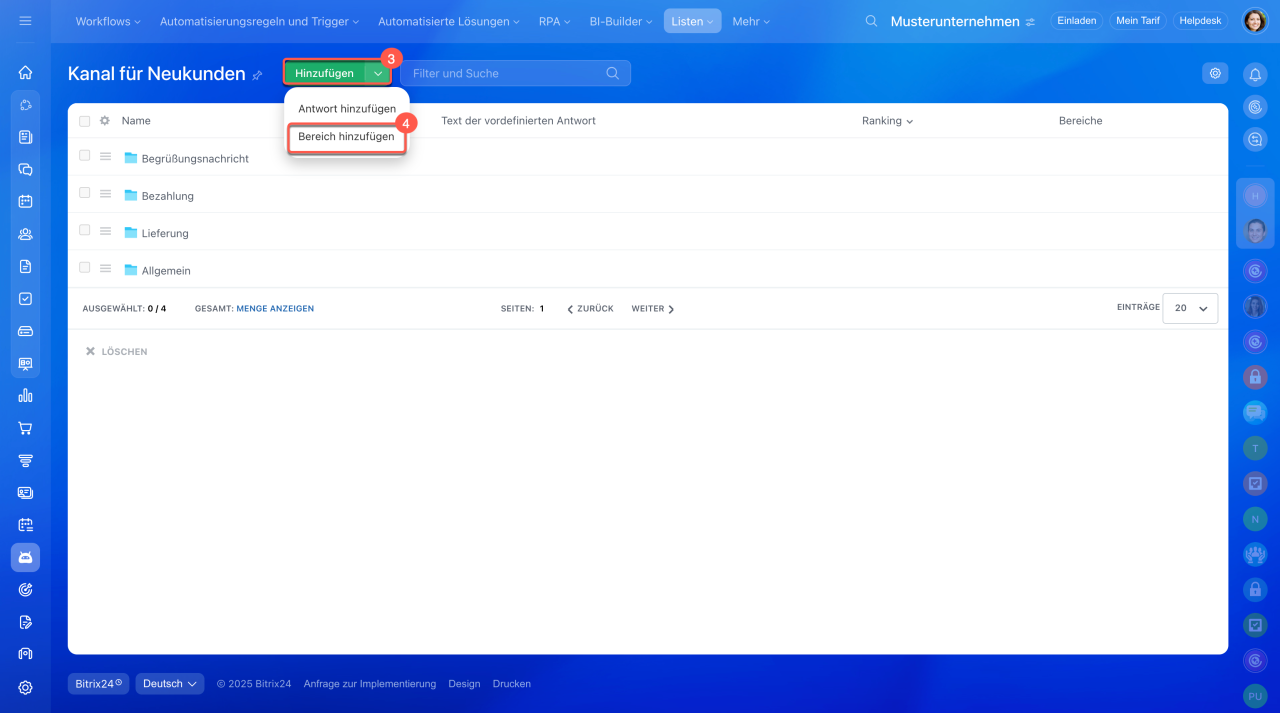Screen dimensions: 1280x713
Task: Open the document signing pen icon
Action: [25, 622]
